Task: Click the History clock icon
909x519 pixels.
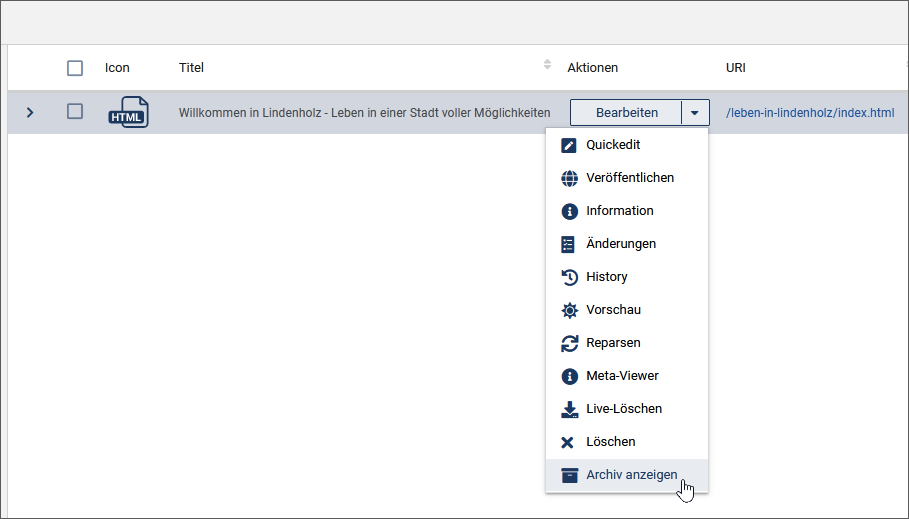Action: pyautogui.click(x=569, y=277)
